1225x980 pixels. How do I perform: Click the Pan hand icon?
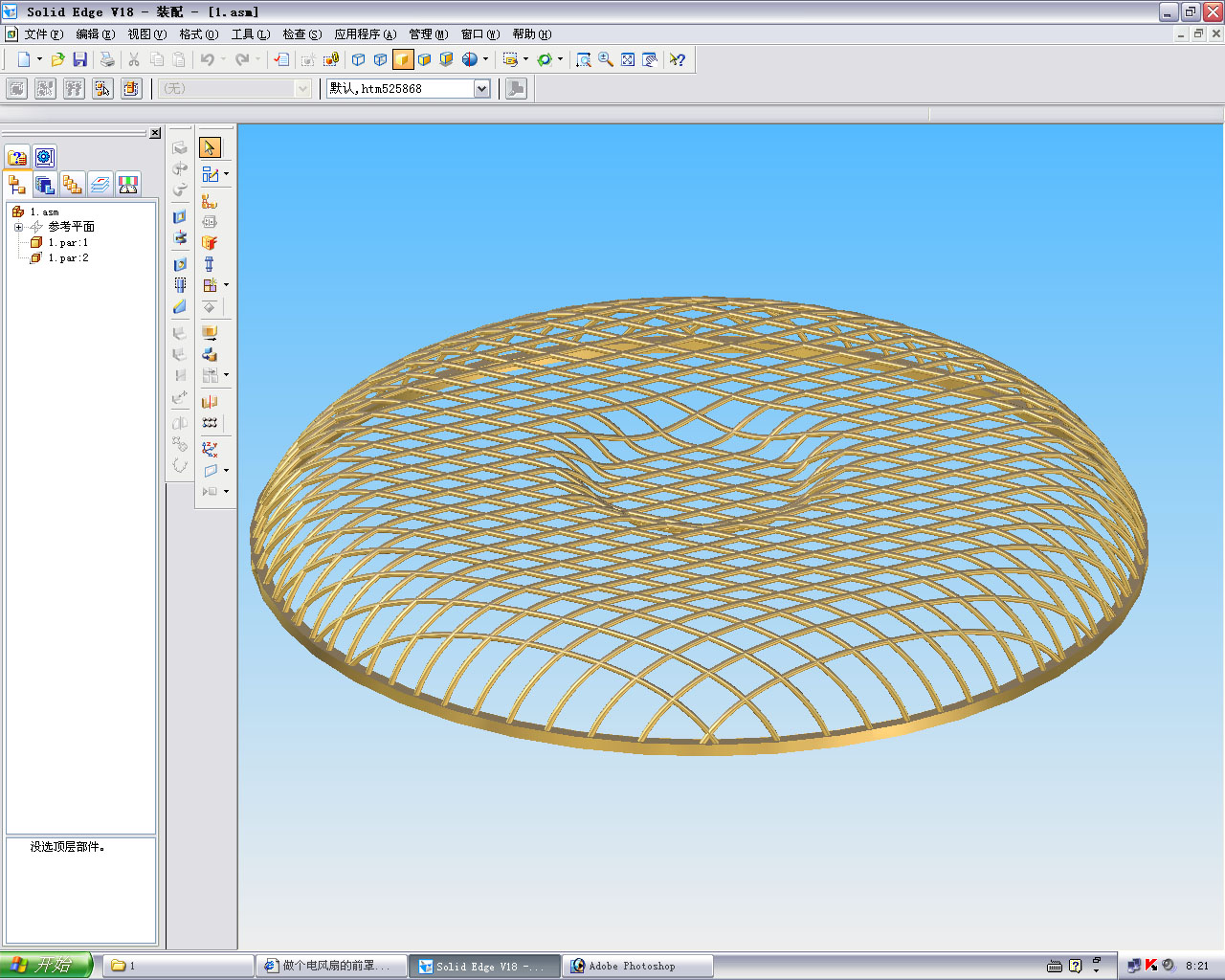click(650, 59)
